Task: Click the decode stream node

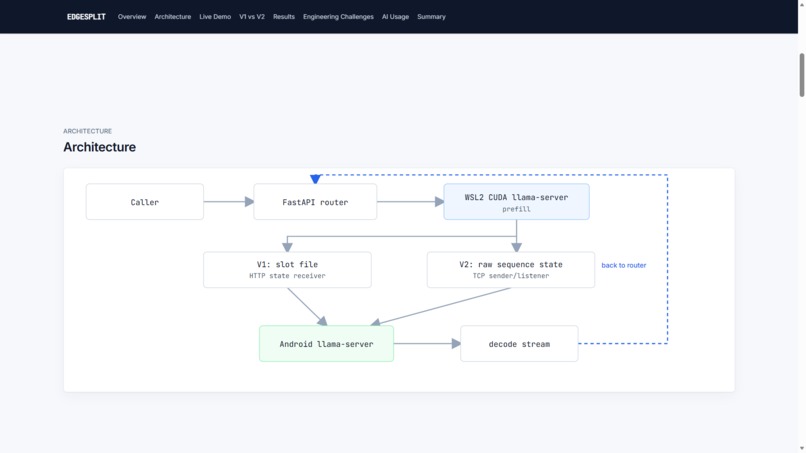Action: [x=519, y=344]
